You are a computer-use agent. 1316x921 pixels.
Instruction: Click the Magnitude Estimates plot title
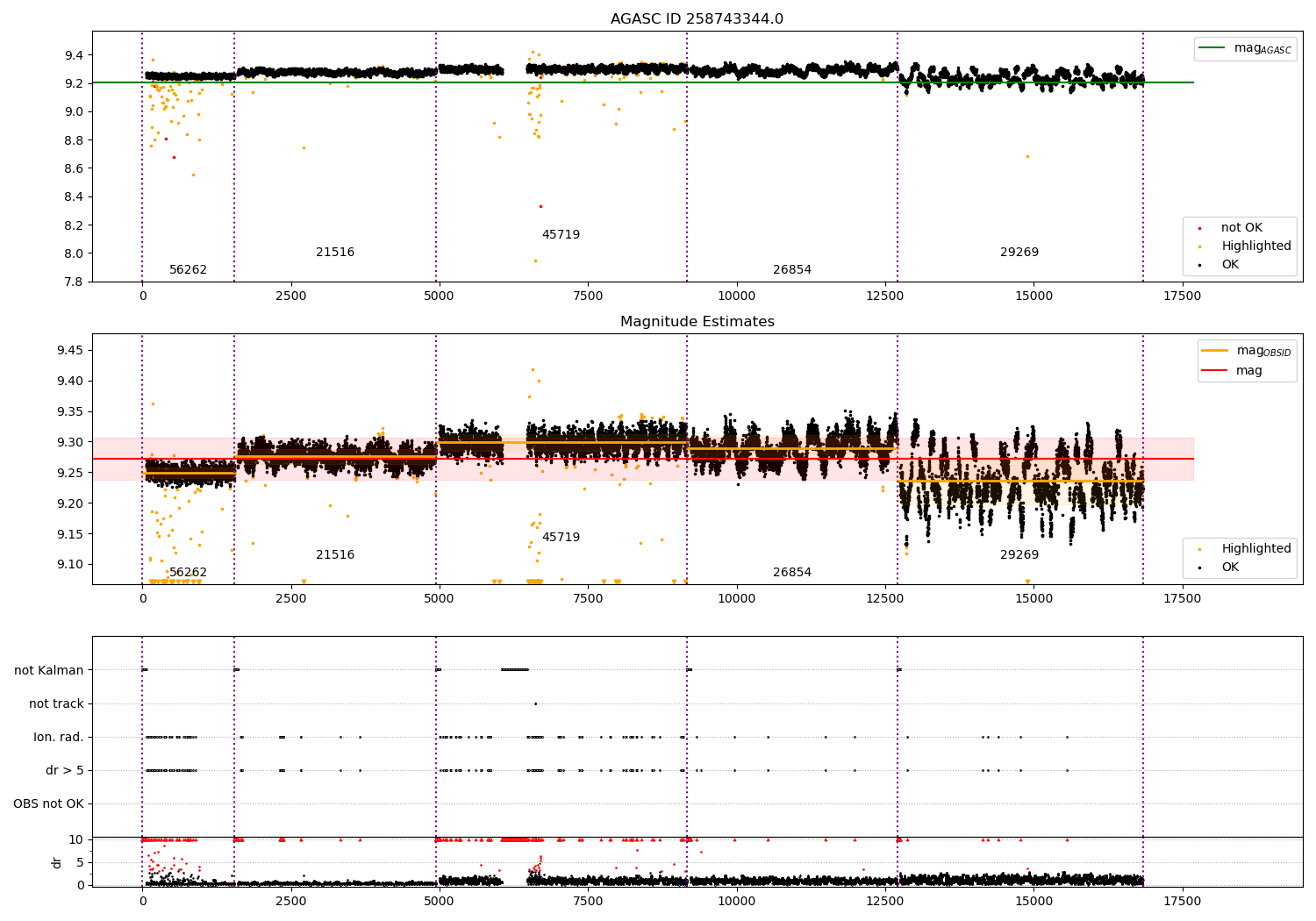pos(697,322)
